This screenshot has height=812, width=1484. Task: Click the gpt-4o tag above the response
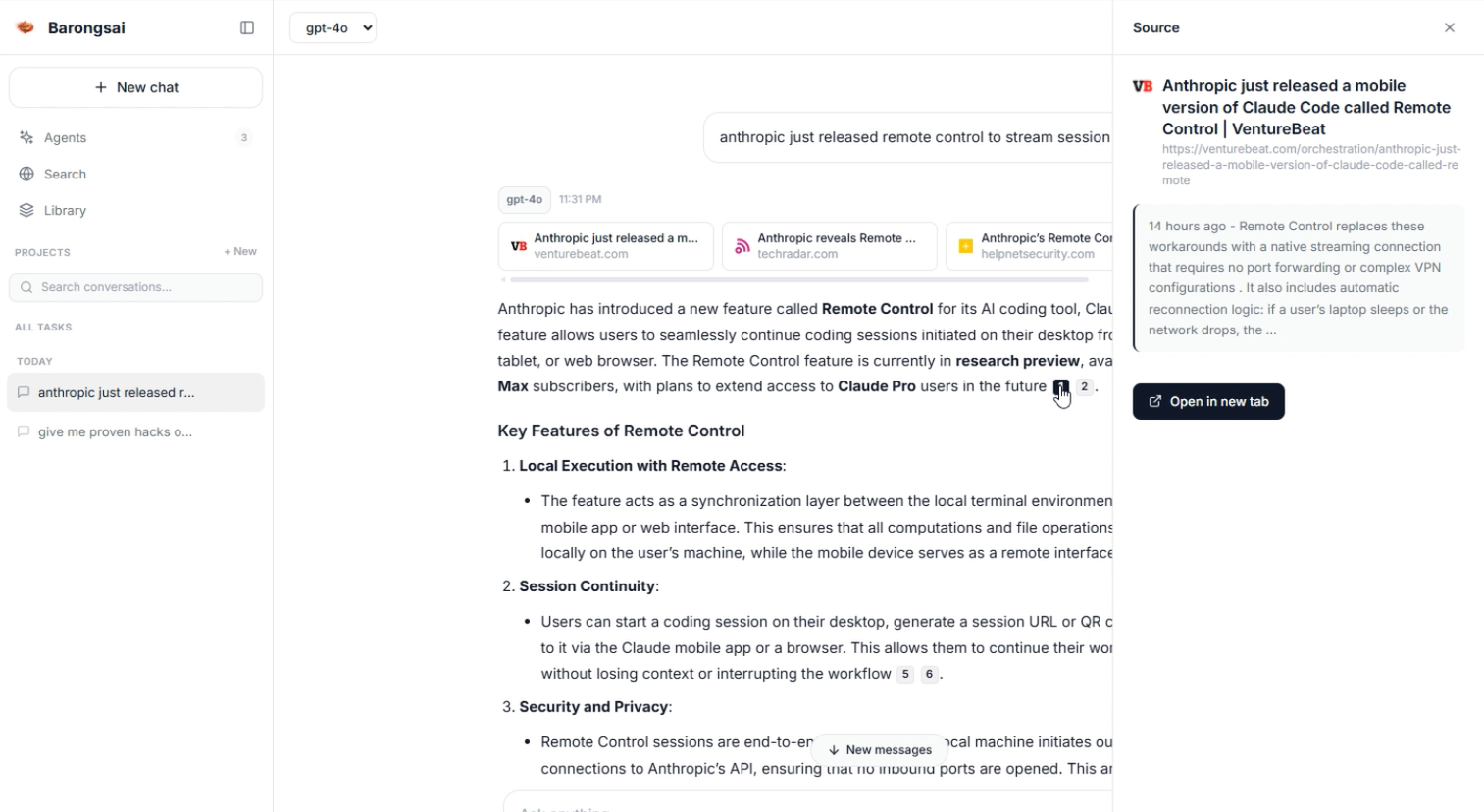525,199
